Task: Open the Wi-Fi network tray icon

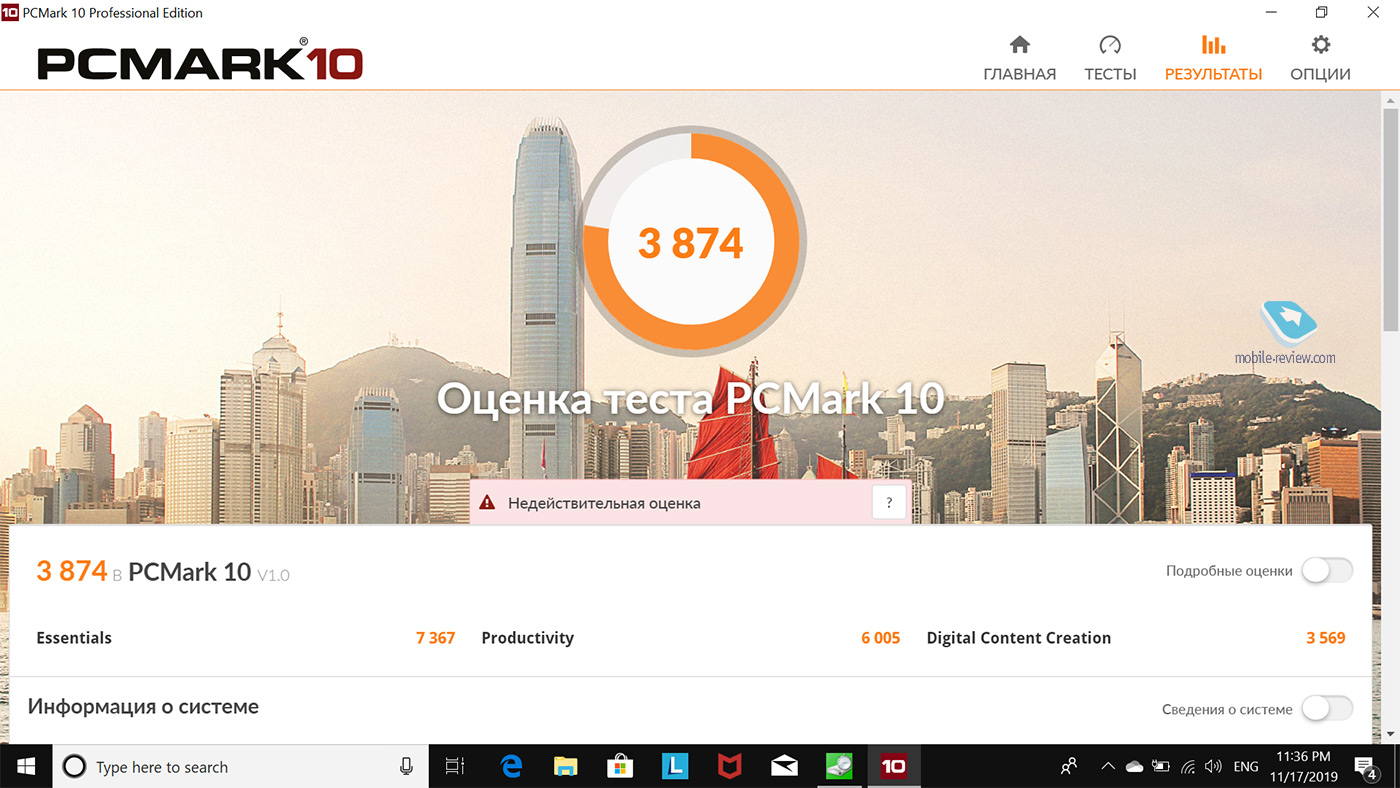Action: pyautogui.click(x=1188, y=767)
